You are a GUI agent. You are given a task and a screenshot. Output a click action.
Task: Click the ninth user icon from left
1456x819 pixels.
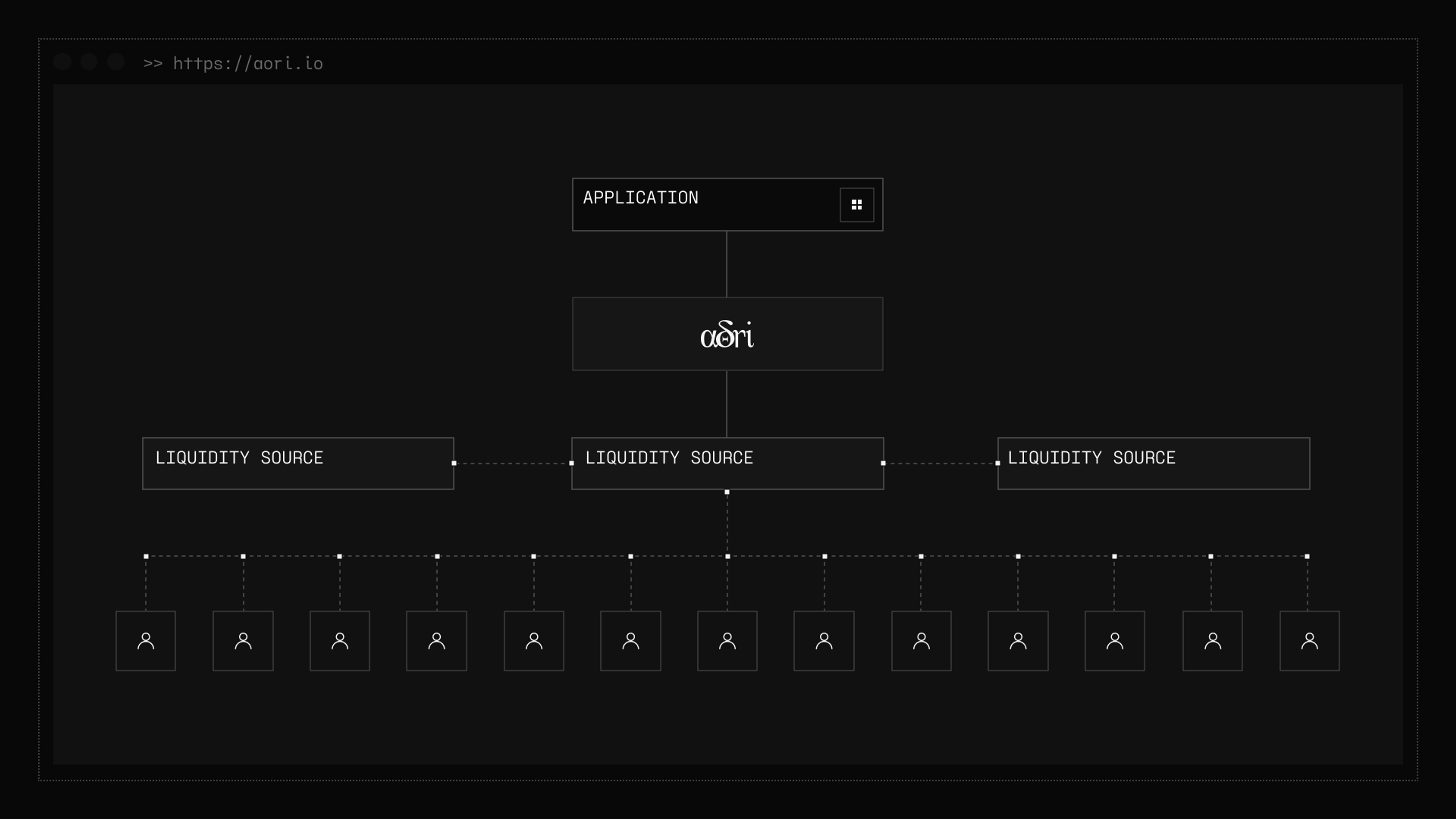(x=921, y=641)
